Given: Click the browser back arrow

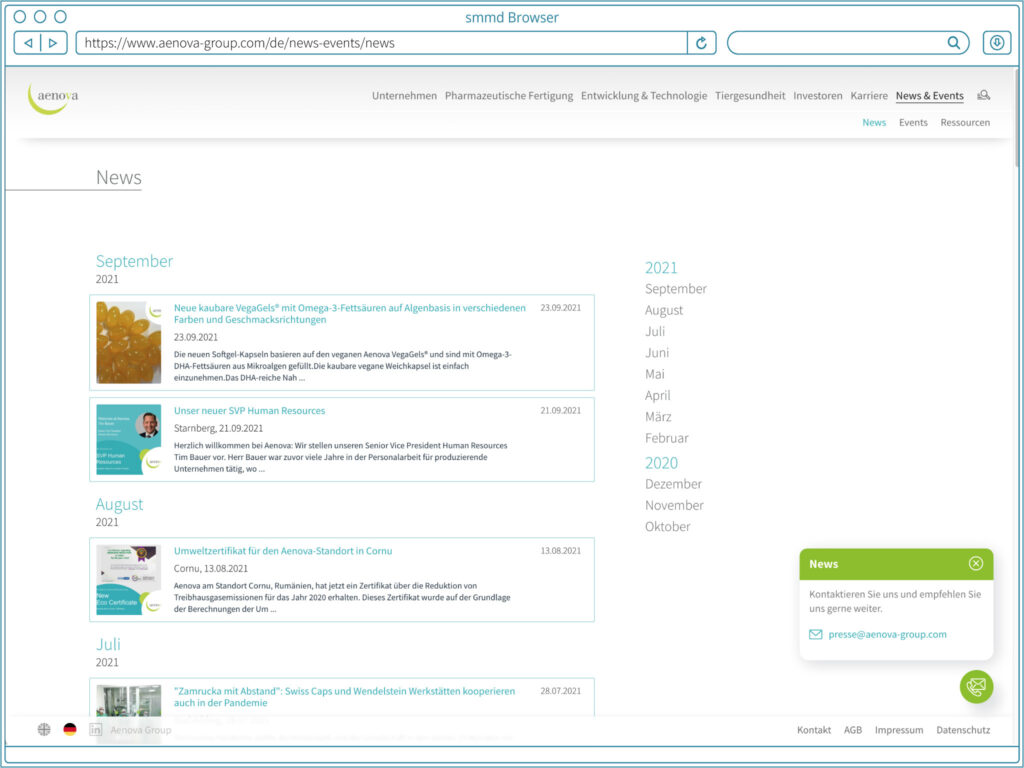Looking at the screenshot, I should (x=28, y=43).
